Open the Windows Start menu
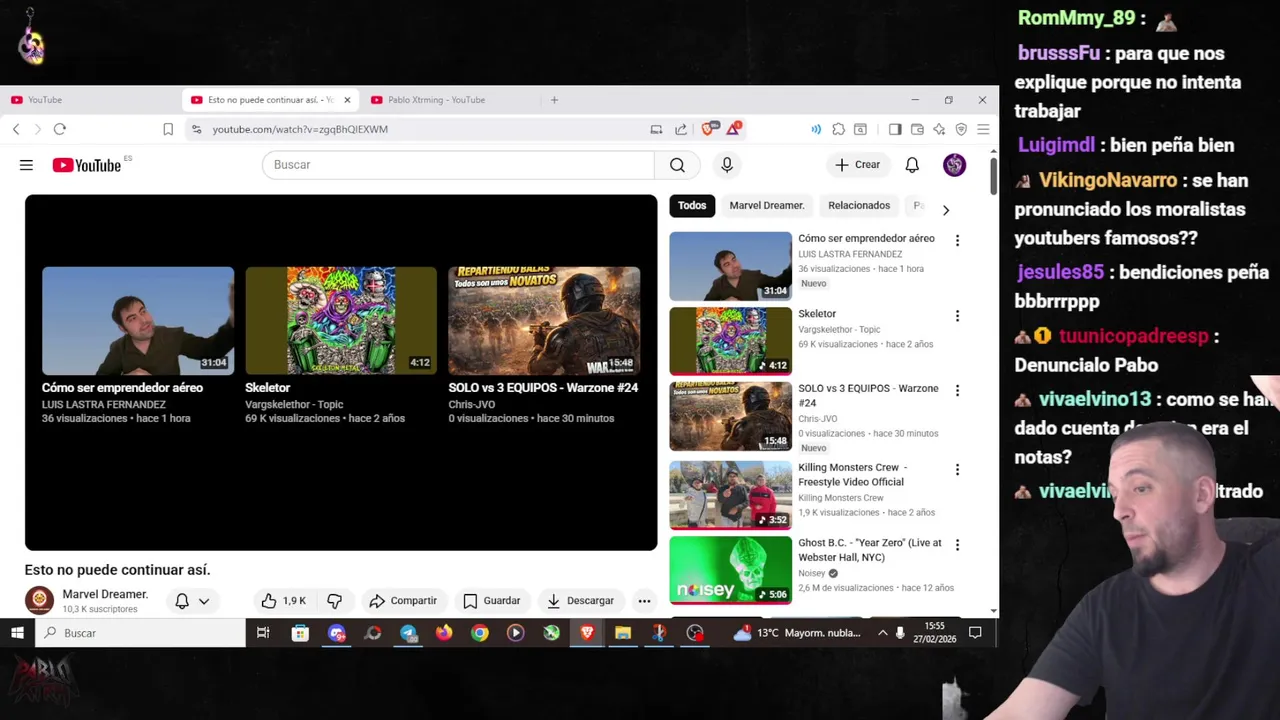Image resolution: width=1280 pixels, height=720 pixels. point(17,633)
